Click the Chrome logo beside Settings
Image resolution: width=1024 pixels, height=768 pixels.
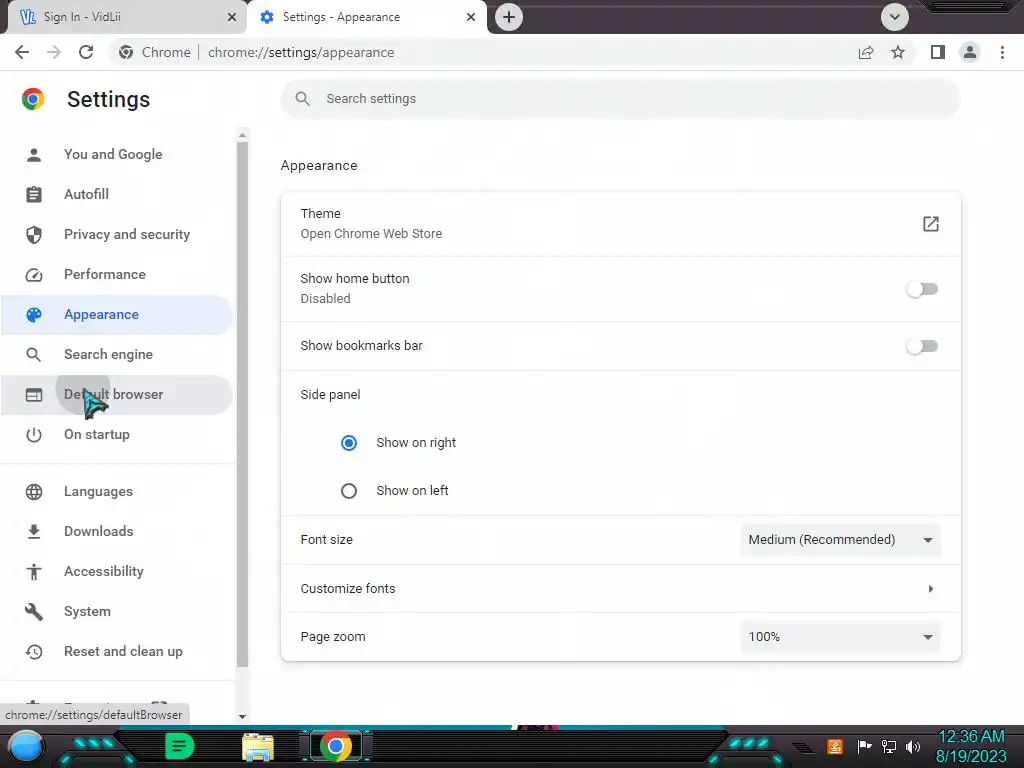pos(33,99)
